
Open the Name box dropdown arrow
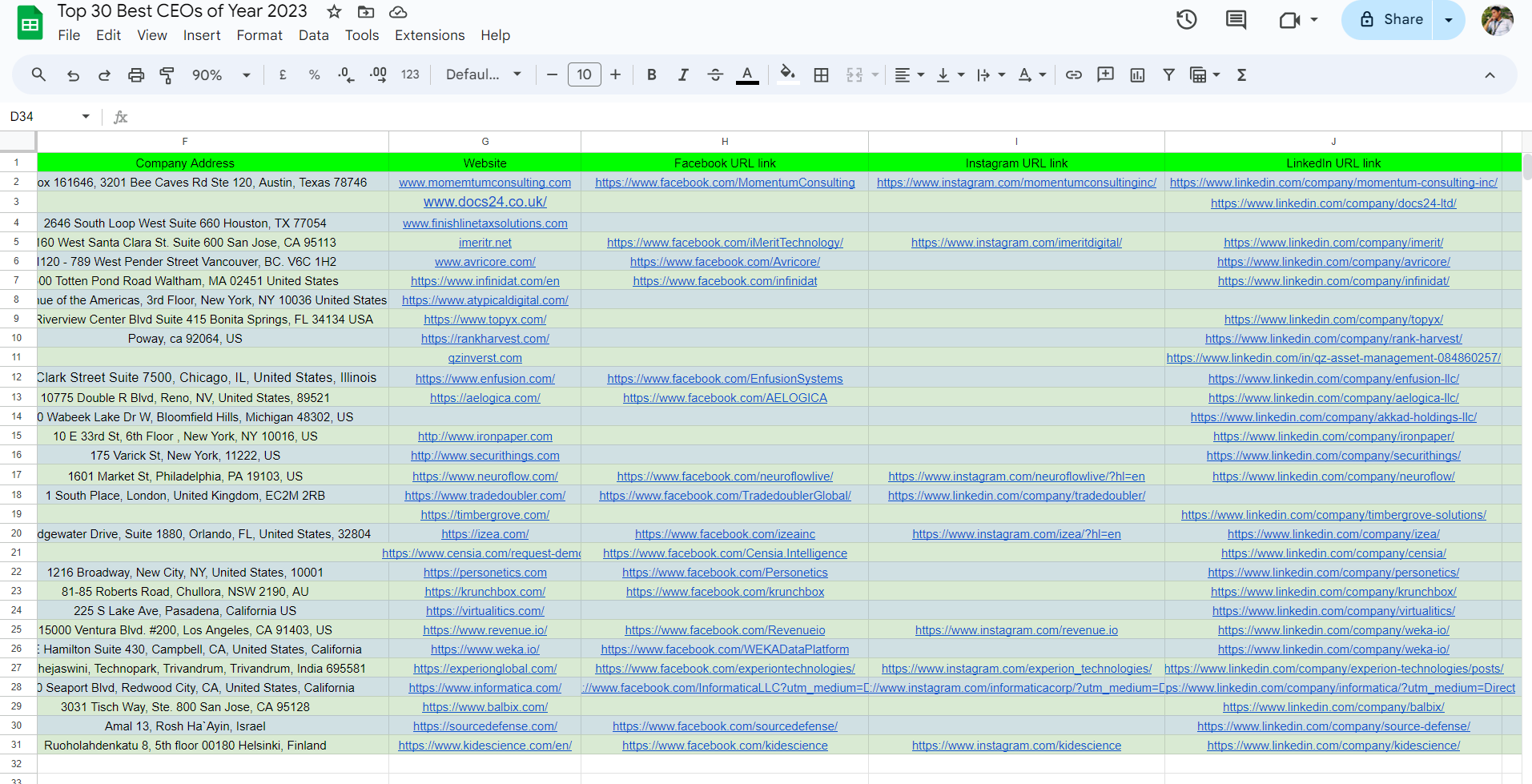click(x=86, y=116)
